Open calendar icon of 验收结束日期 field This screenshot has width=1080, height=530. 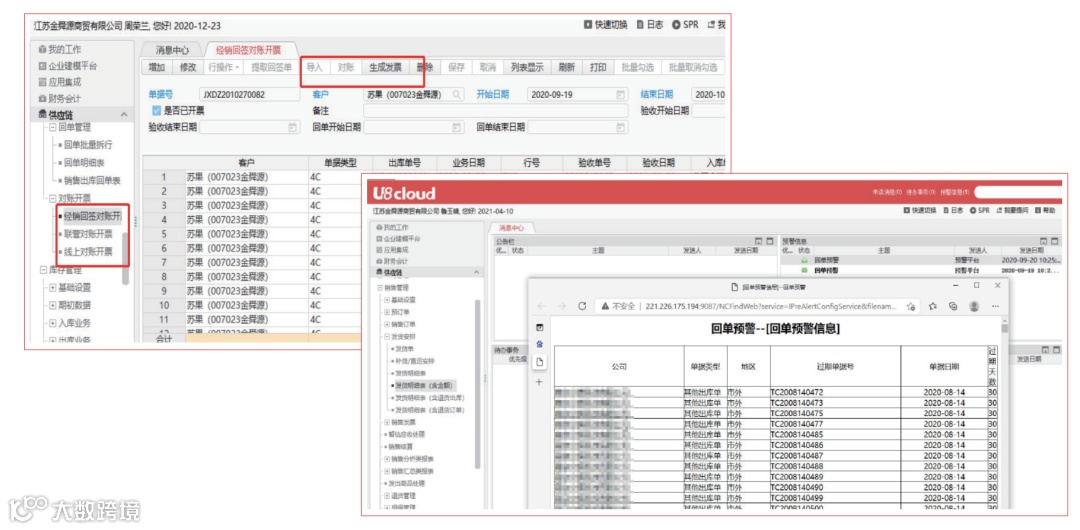coord(293,127)
